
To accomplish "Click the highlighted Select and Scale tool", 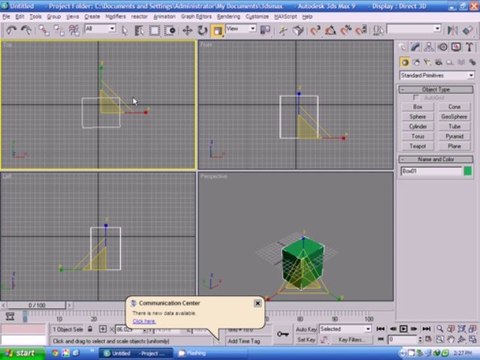I will (x=217, y=31).
